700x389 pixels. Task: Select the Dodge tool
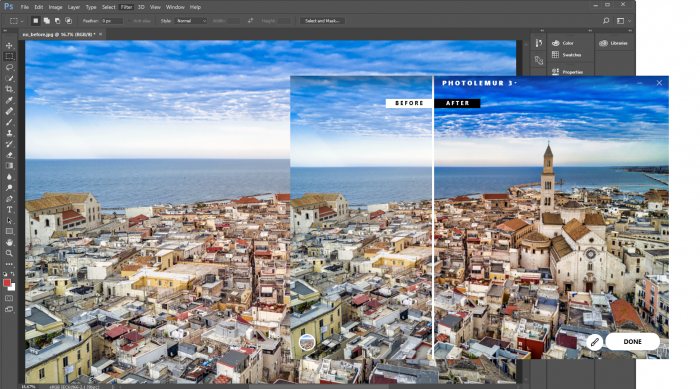click(x=9, y=188)
